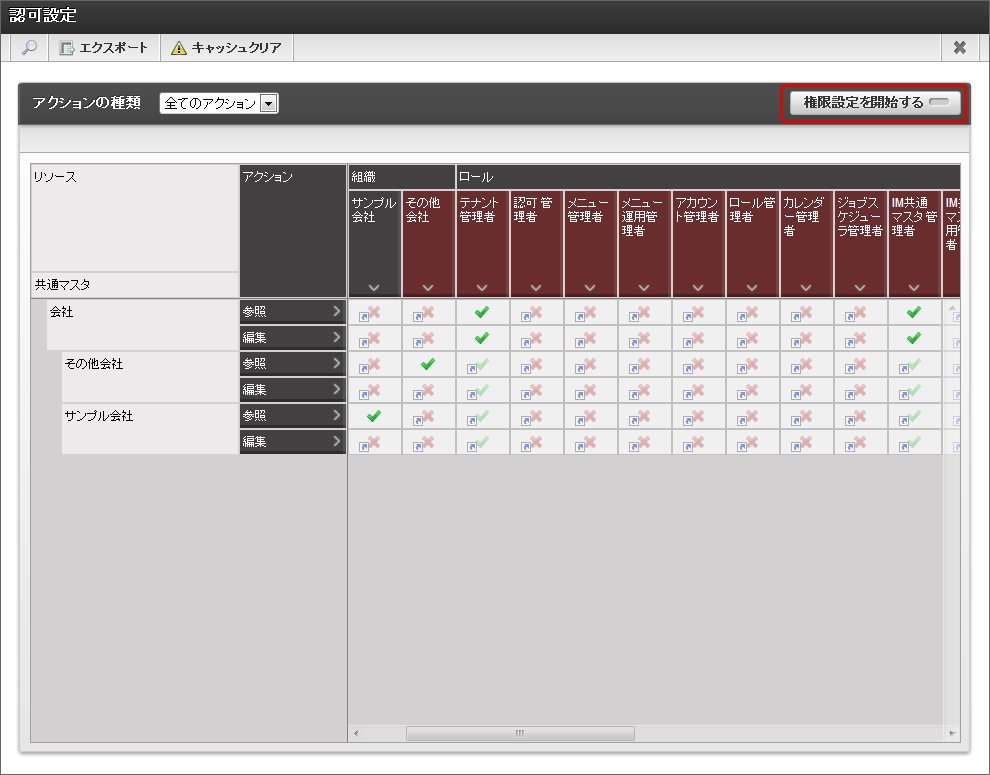990x775 pixels.
Task: Click the キャッシュクリア warning icon
Action: pos(179,48)
